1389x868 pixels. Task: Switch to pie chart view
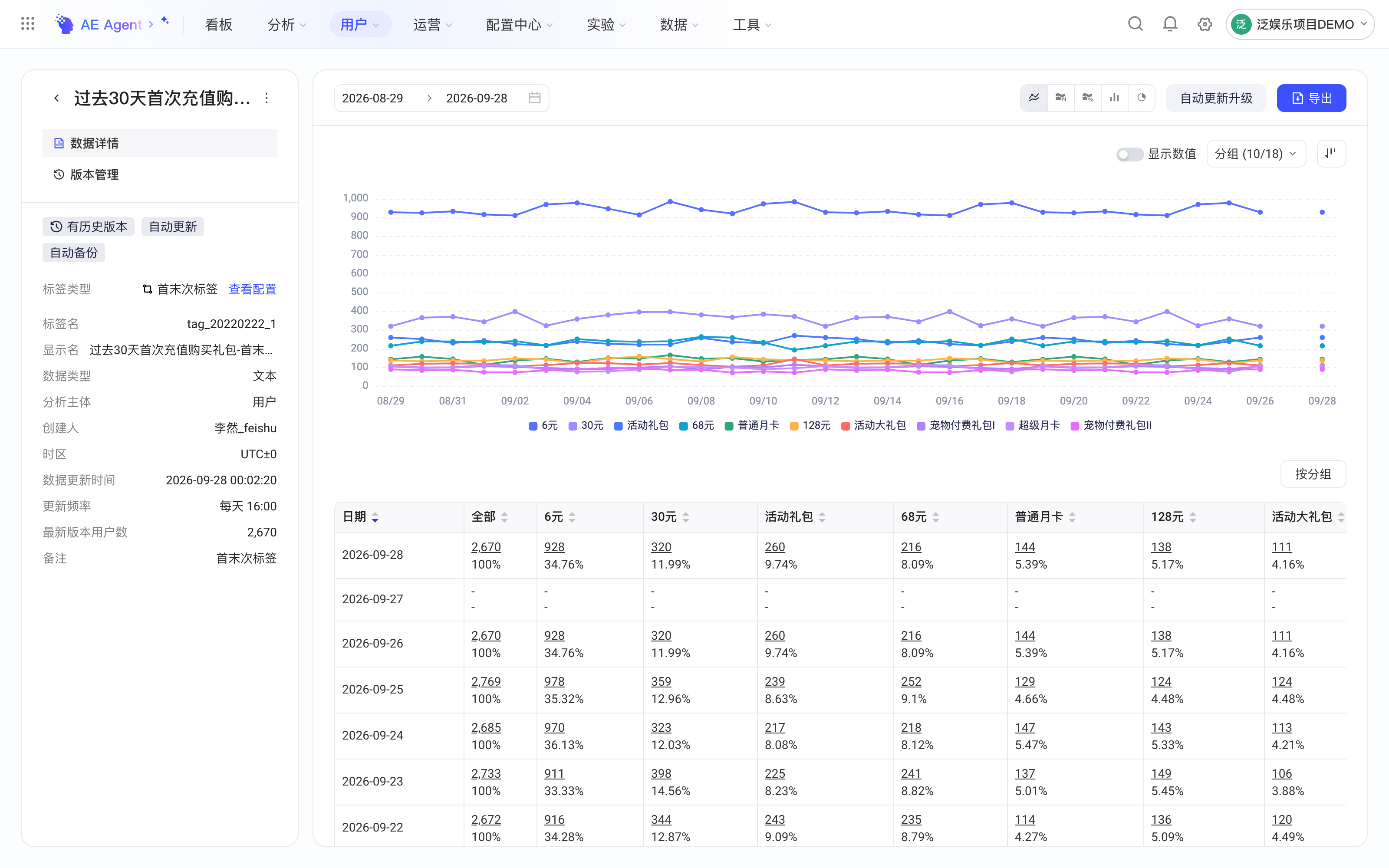coord(1141,98)
